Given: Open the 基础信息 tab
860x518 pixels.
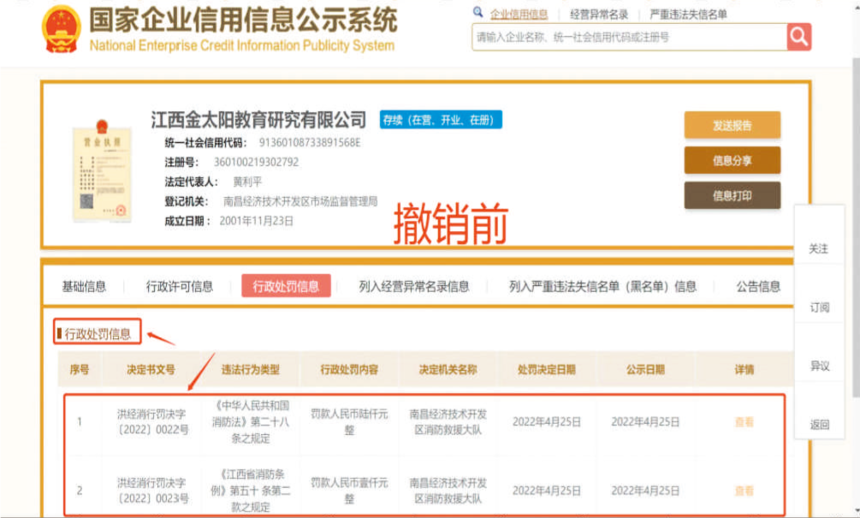Looking at the screenshot, I should pyautogui.click(x=84, y=286).
